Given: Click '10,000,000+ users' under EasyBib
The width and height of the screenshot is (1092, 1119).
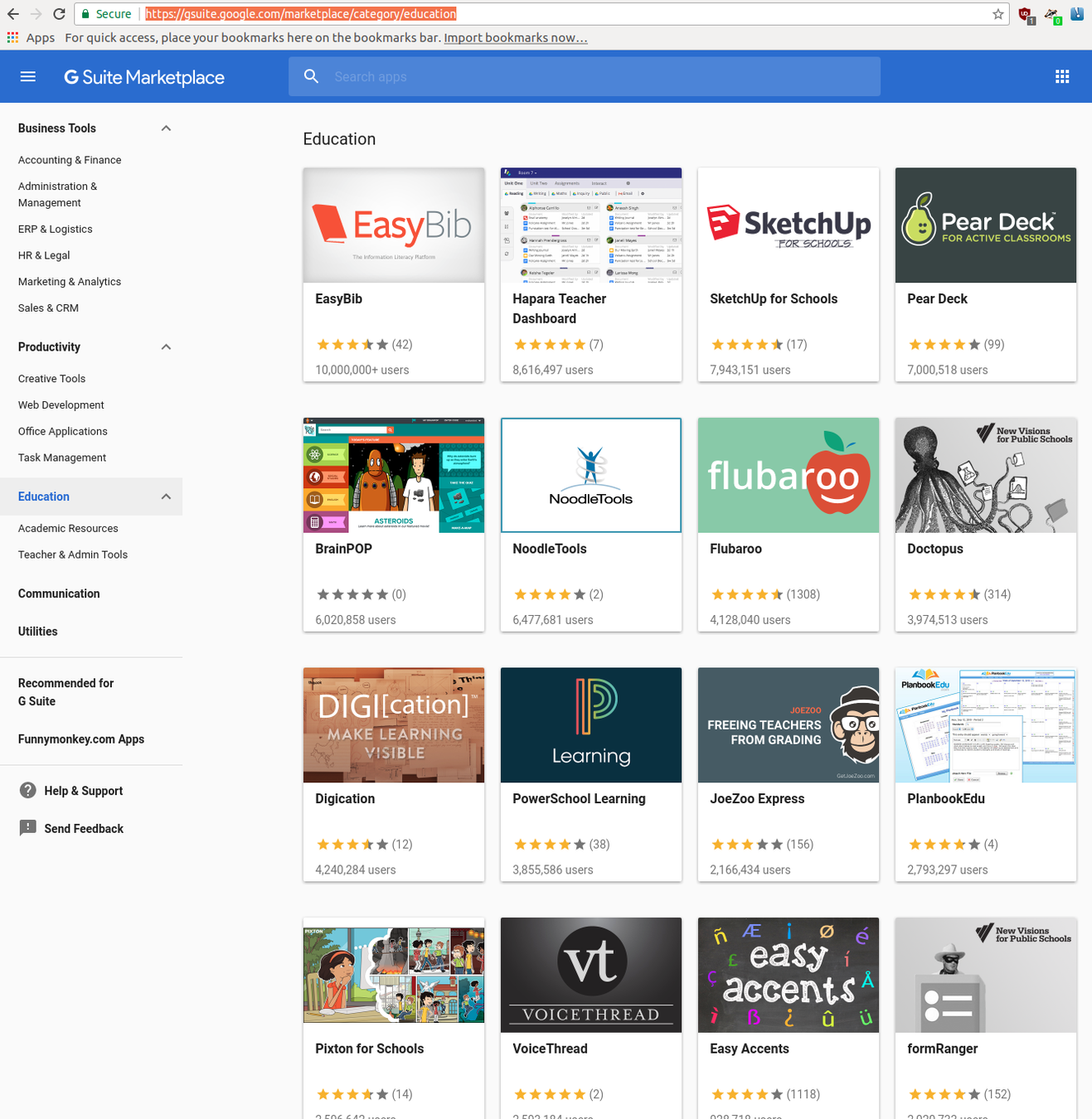Looking at the screenshot, I should [x=362, y=370].
